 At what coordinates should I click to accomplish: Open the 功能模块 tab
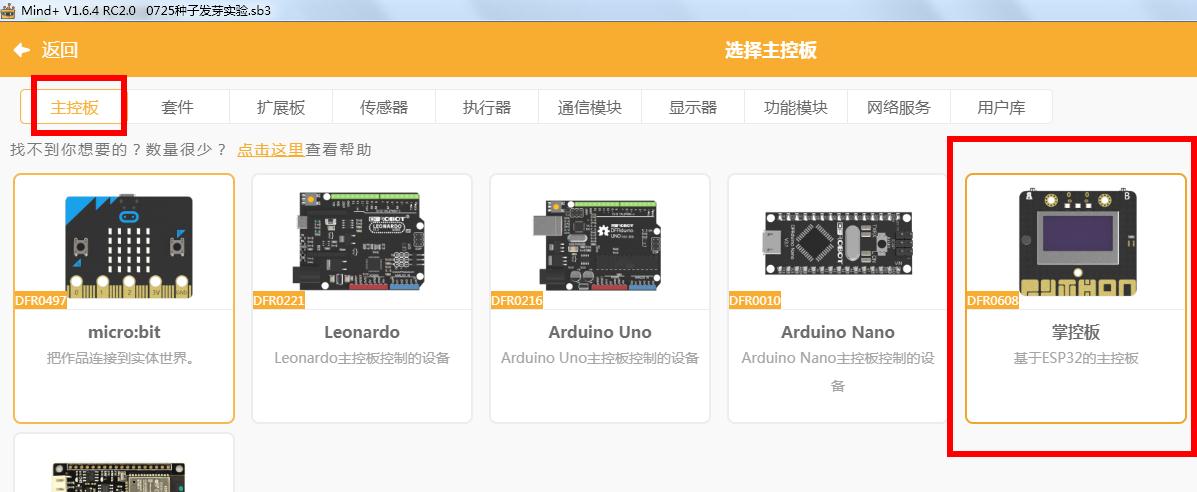(796, 107)
